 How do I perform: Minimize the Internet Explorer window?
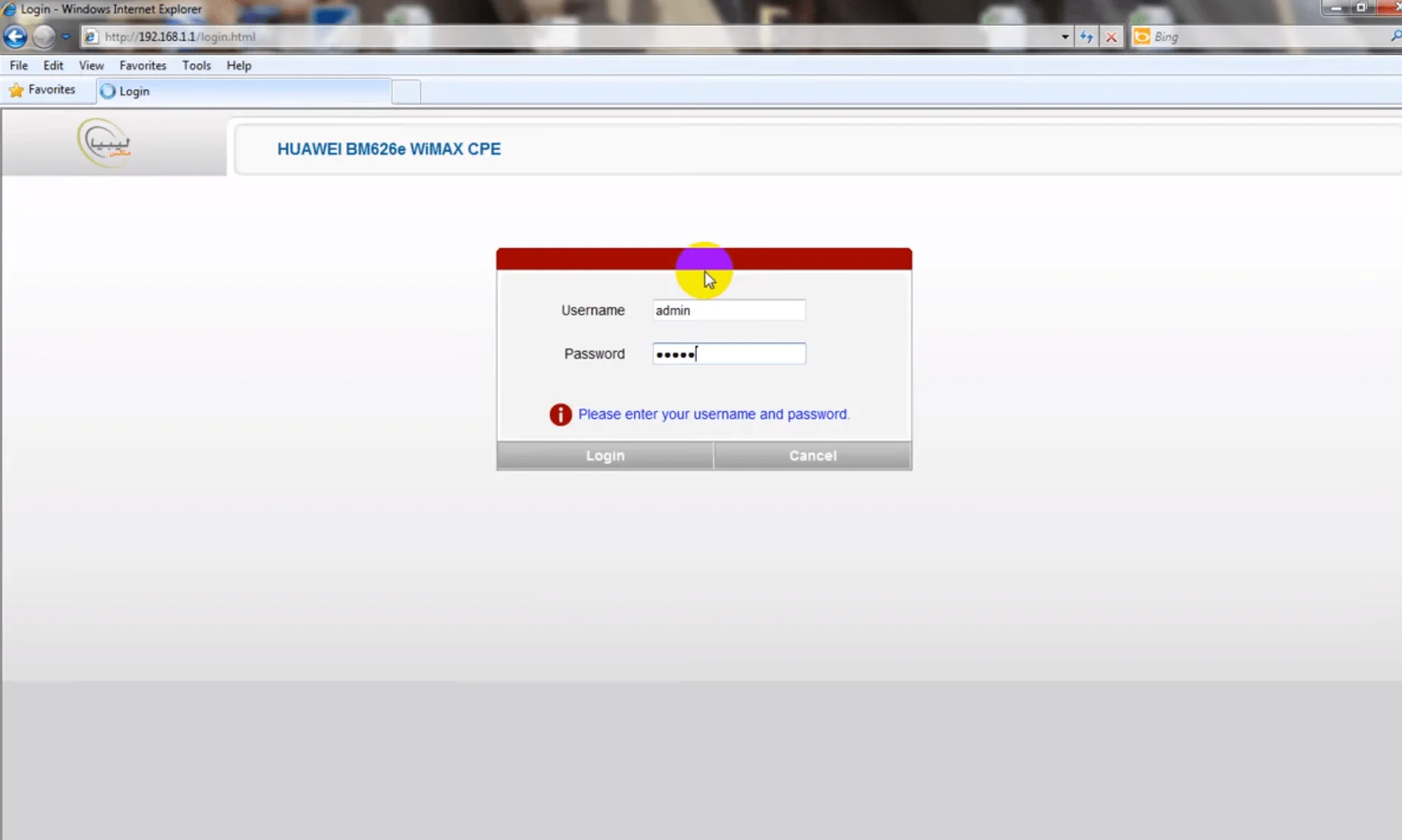pos(1336,7)
